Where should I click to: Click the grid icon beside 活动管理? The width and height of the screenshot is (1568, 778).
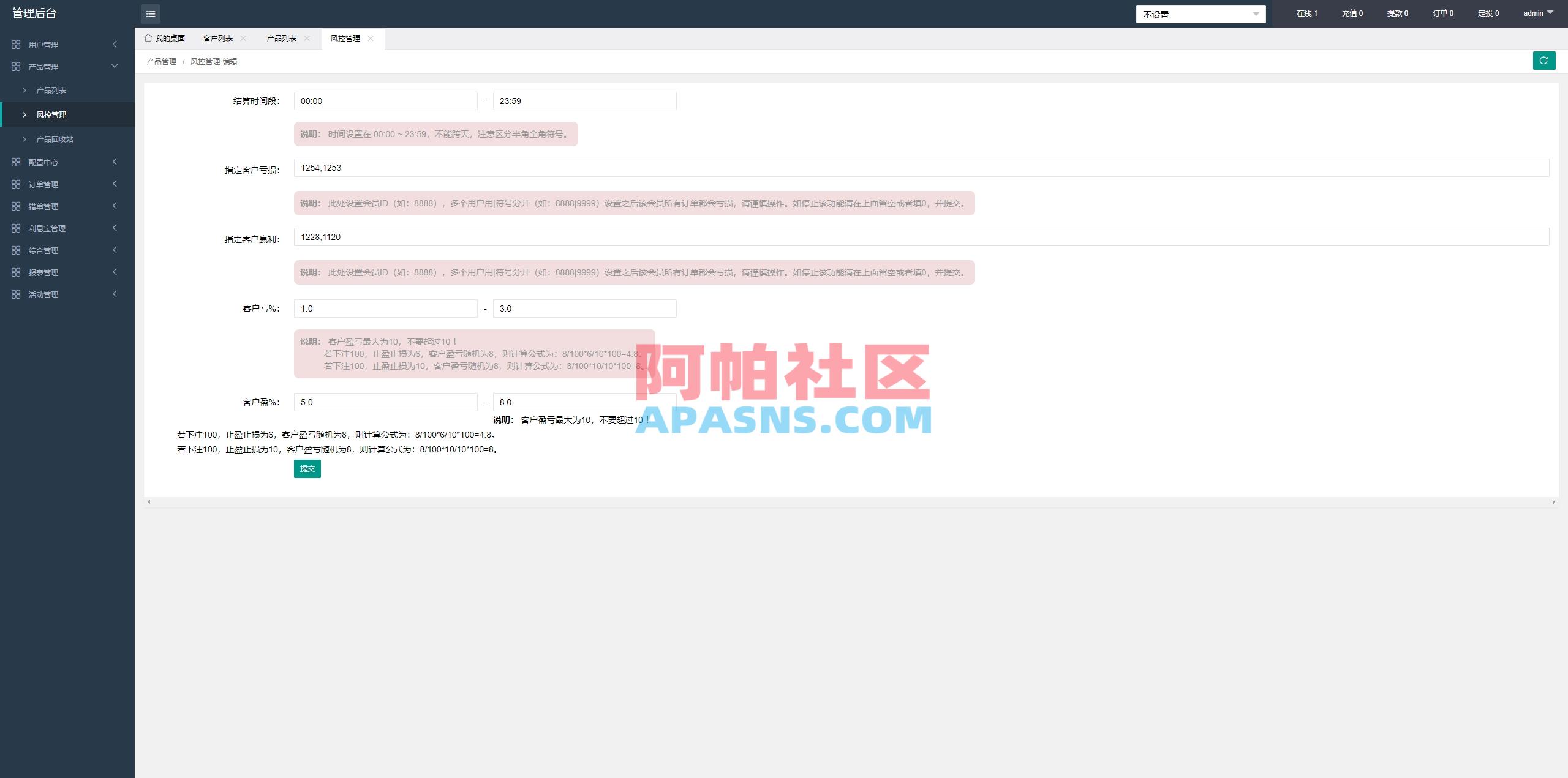16,294
